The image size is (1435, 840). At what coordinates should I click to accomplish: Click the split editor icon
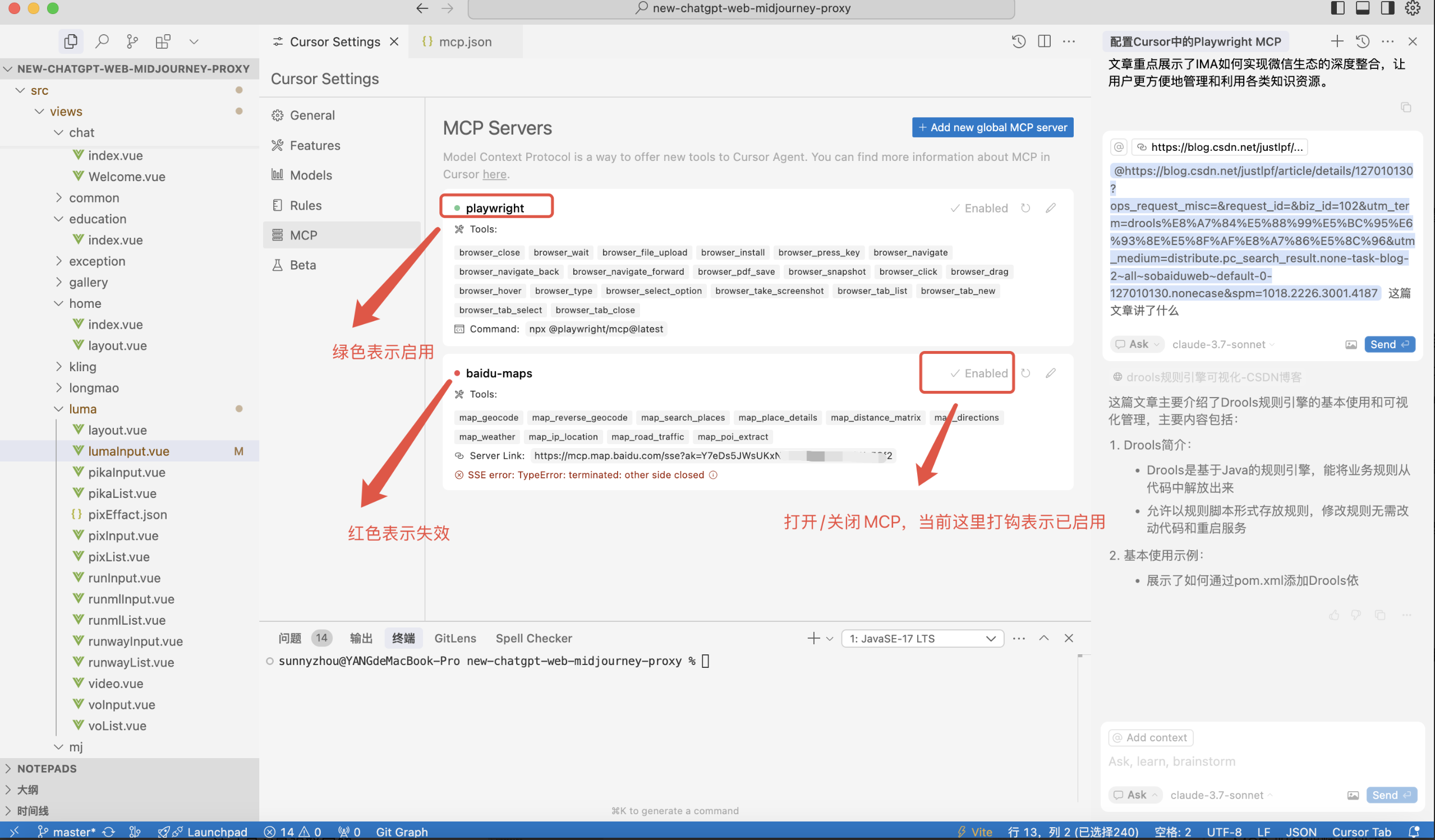[1045, 41]
